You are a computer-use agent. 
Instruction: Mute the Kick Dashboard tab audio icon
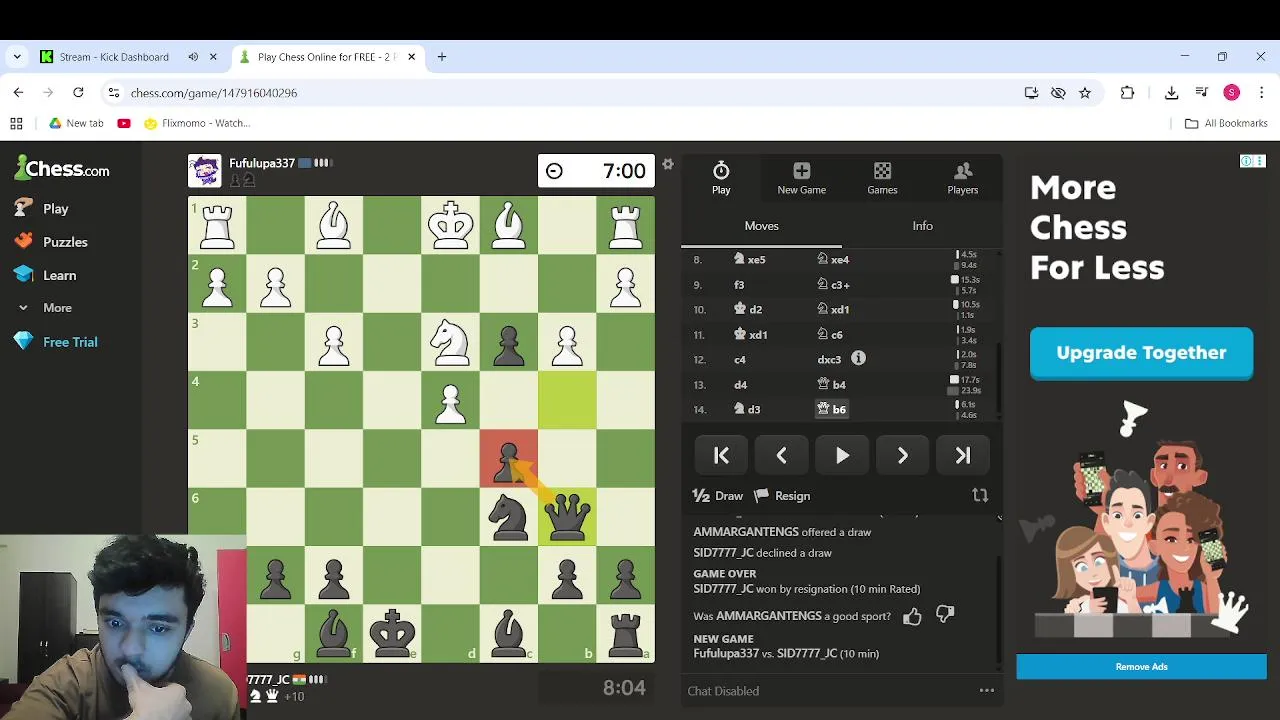point(193,57)
